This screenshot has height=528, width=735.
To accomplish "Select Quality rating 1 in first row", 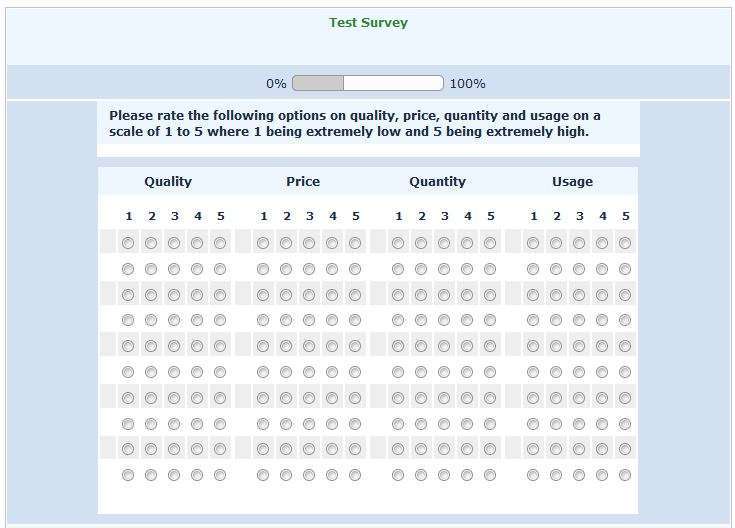I will pyautogui.click(x=128, y=243).
